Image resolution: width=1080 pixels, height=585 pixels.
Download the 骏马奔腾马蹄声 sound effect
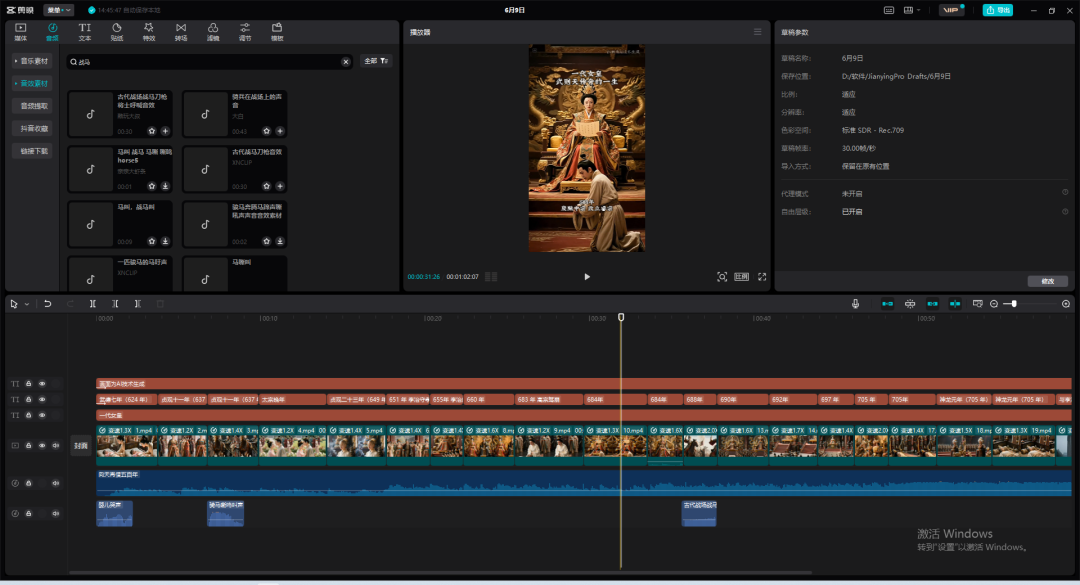click(280, 241)
